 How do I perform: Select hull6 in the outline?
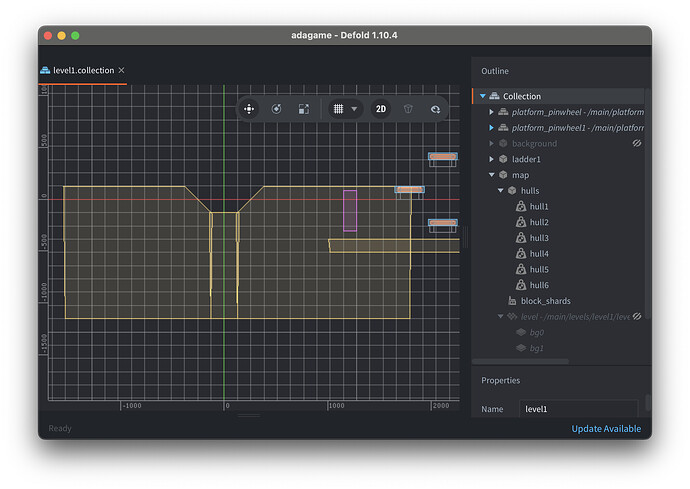[539, 285]
